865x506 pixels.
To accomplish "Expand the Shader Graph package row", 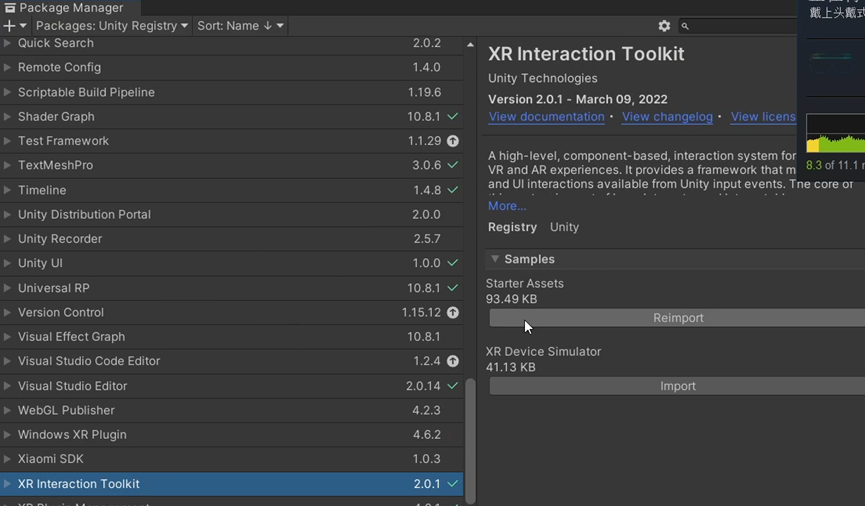I will coord(7,116).
